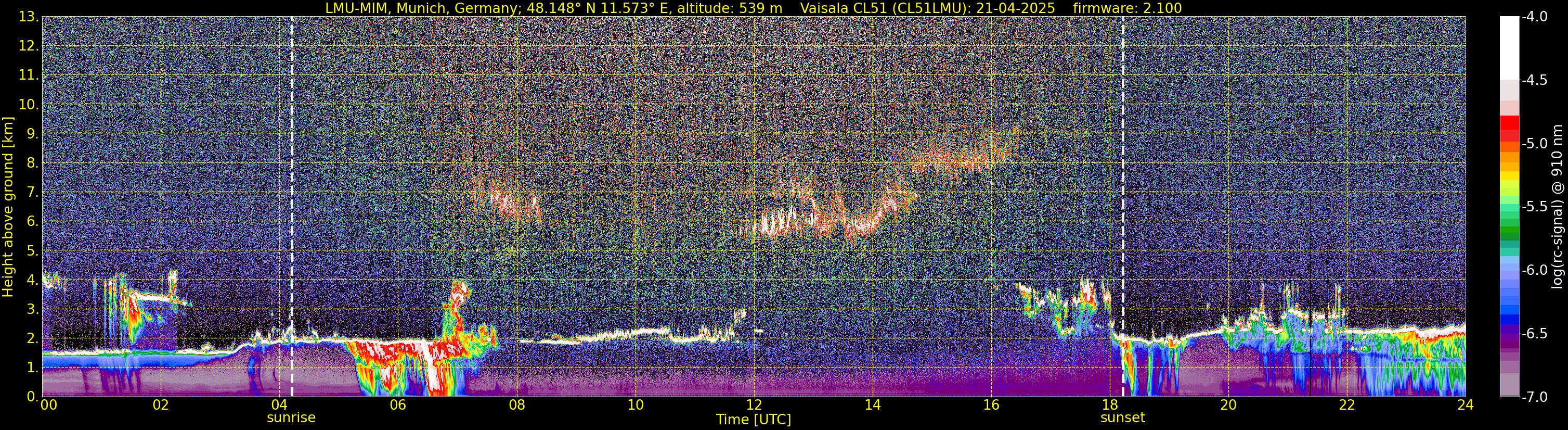1568x430 pixels.
Task: Click the time axis tick '10'
Action: pyautogui.click(x=636, y=405)
